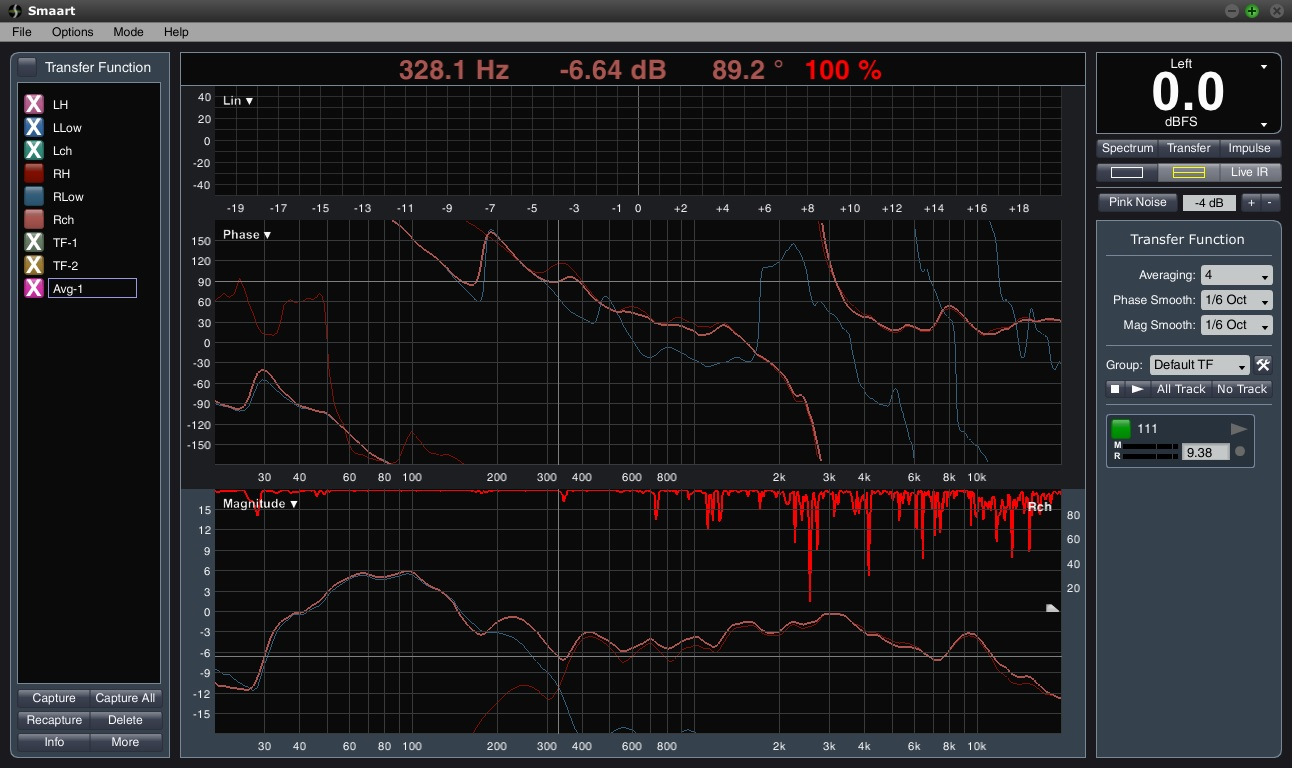Click the Avg-1 trace name field
This screenshot has height=776, width=1295.
coord(92,289)
